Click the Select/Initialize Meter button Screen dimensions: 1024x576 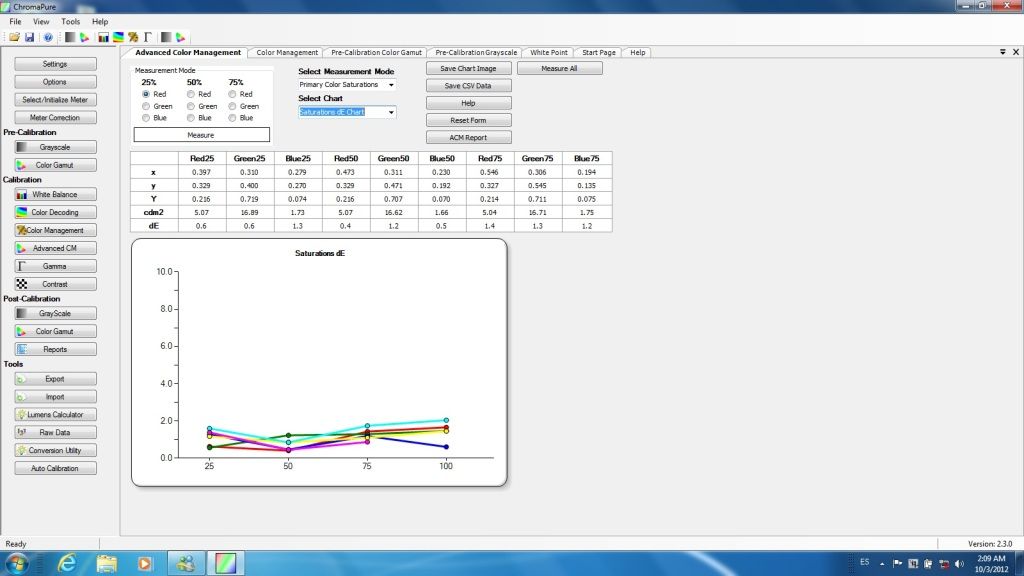56,100
